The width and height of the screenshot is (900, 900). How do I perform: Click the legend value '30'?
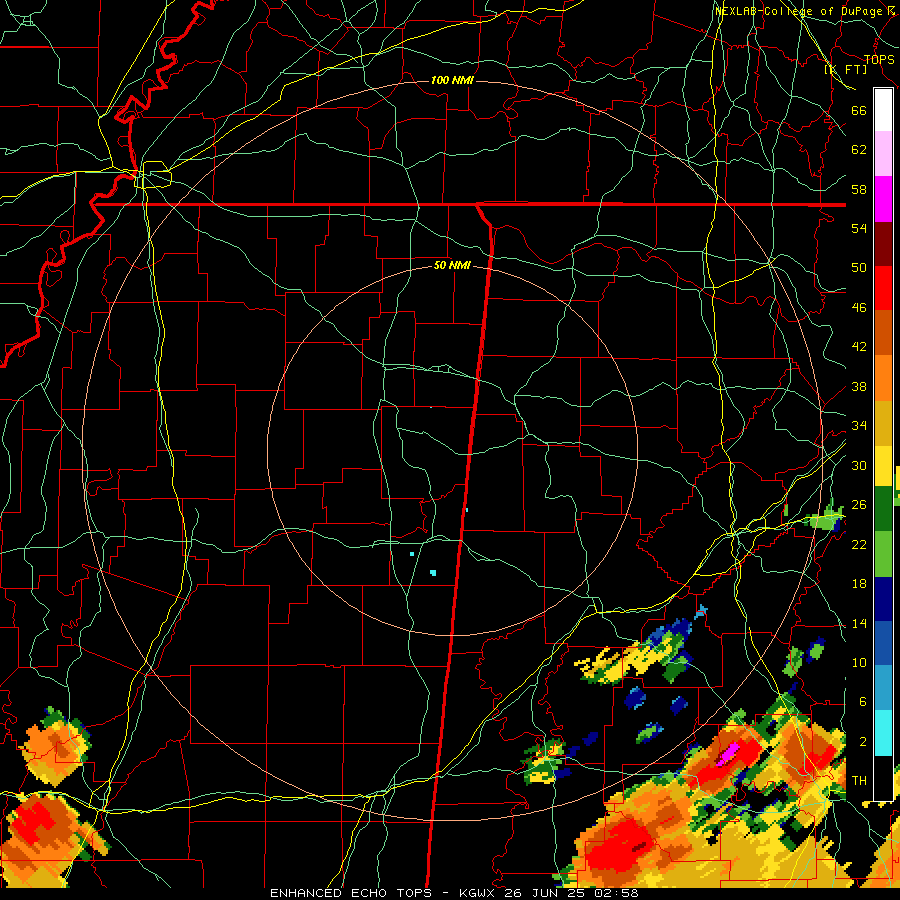coord(859,465)
